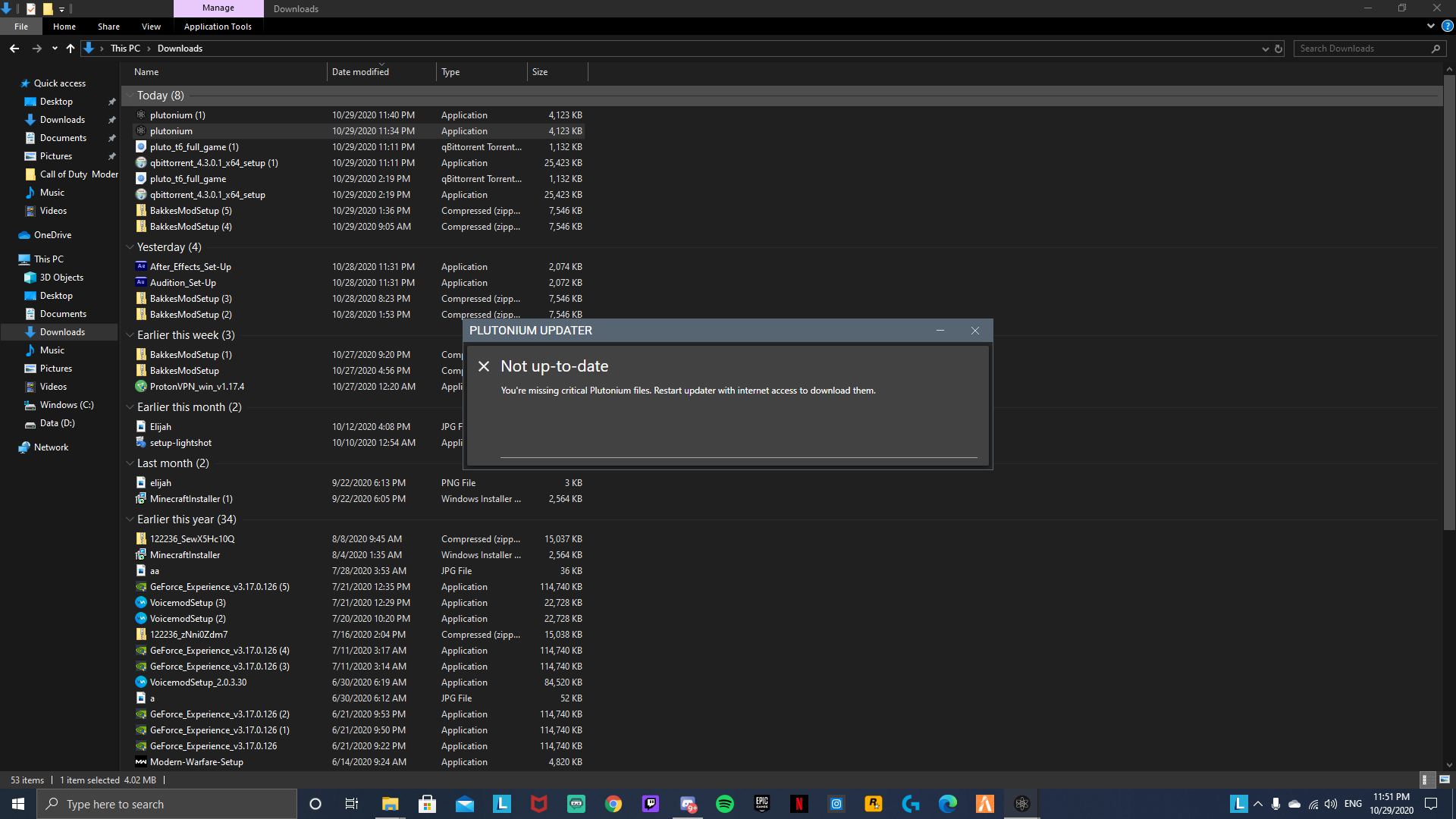Open Quick access in navigation pane
Image resolution: width=1456 pixels, height=819 pixels.
[59, 83]
